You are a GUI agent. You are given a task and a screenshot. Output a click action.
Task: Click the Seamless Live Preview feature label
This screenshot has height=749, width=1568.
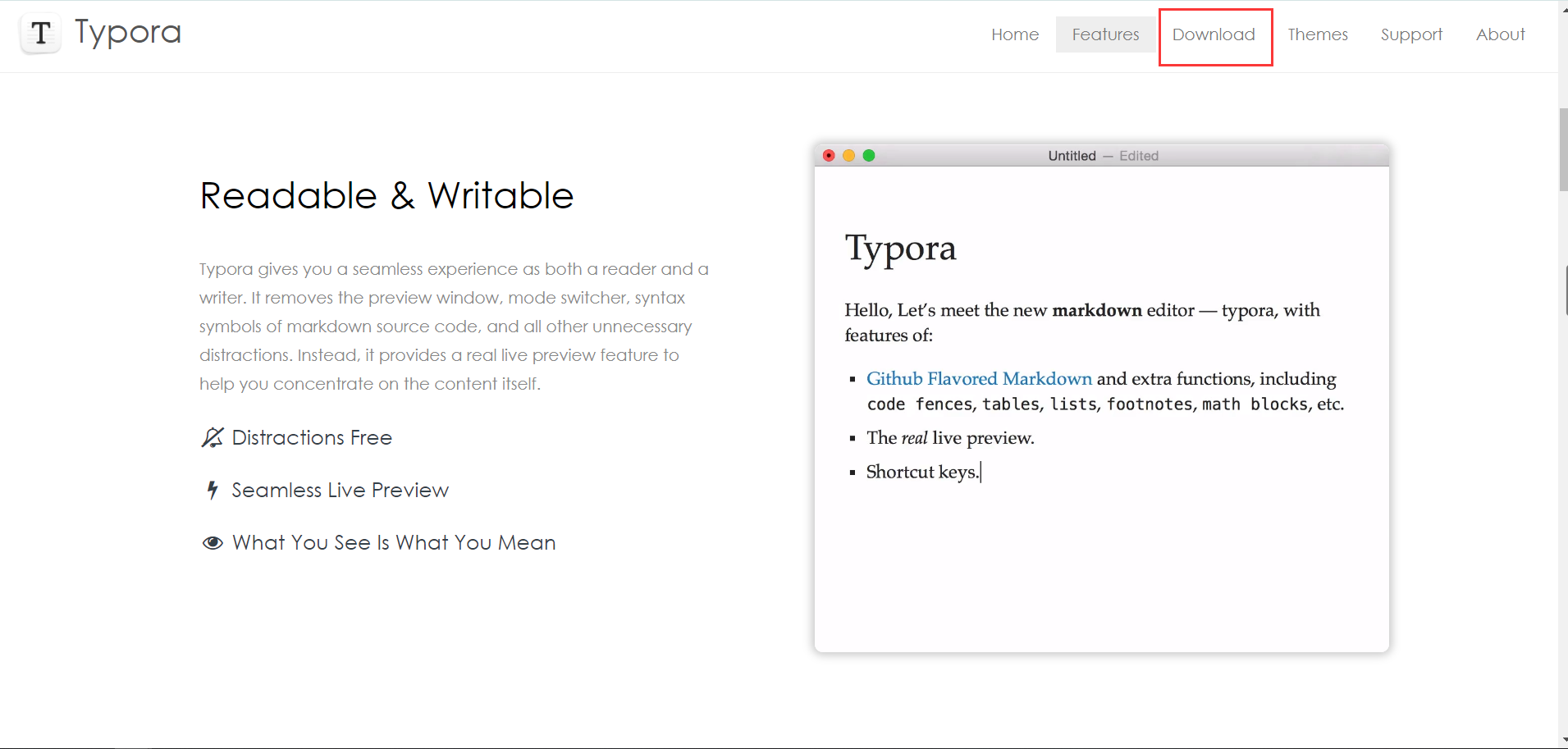[x=340, y=490]
